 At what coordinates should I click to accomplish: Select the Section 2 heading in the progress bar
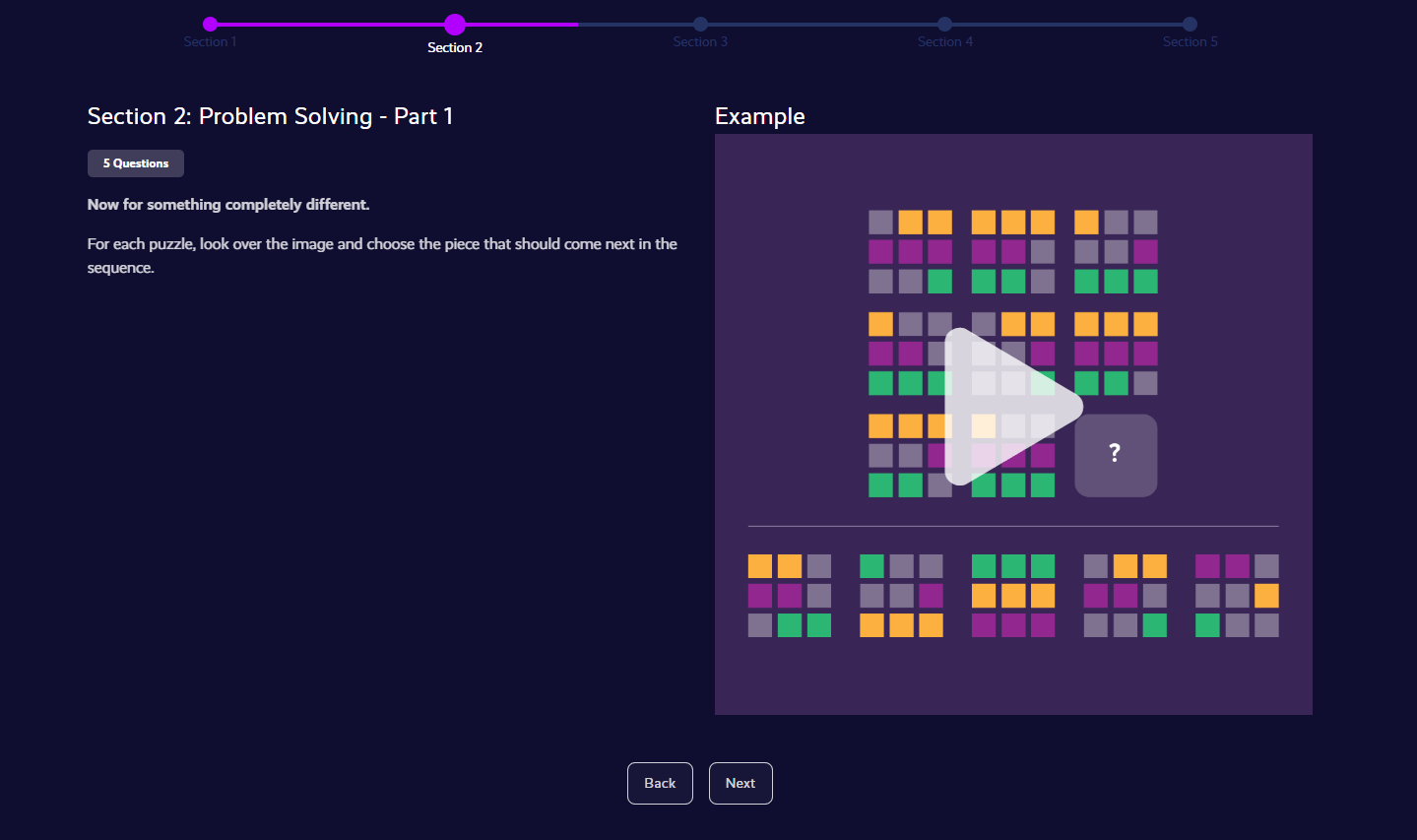tap(454, 46)
